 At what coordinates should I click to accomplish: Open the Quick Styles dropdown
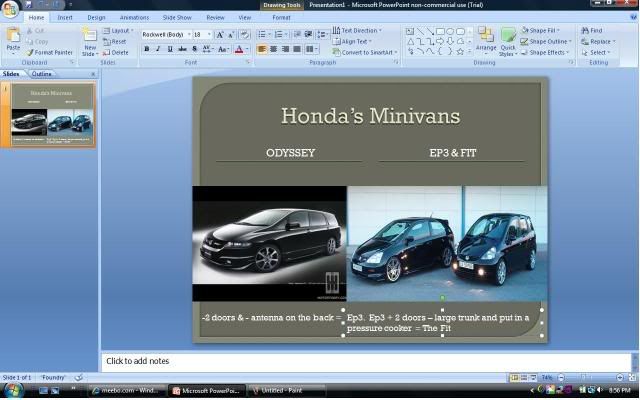508,42
